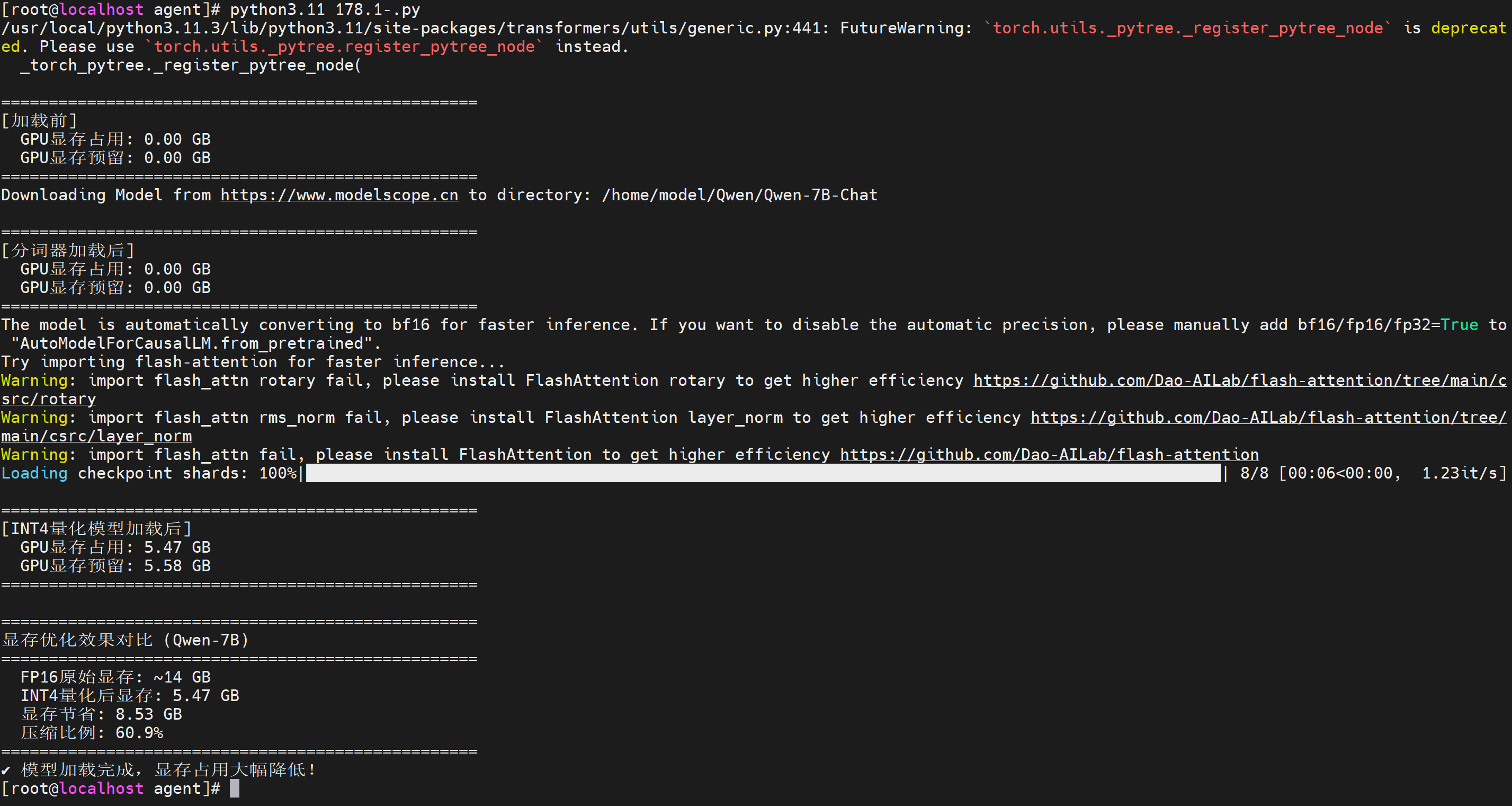Click the 'Warning' label for rotary import

click(34, 380)
